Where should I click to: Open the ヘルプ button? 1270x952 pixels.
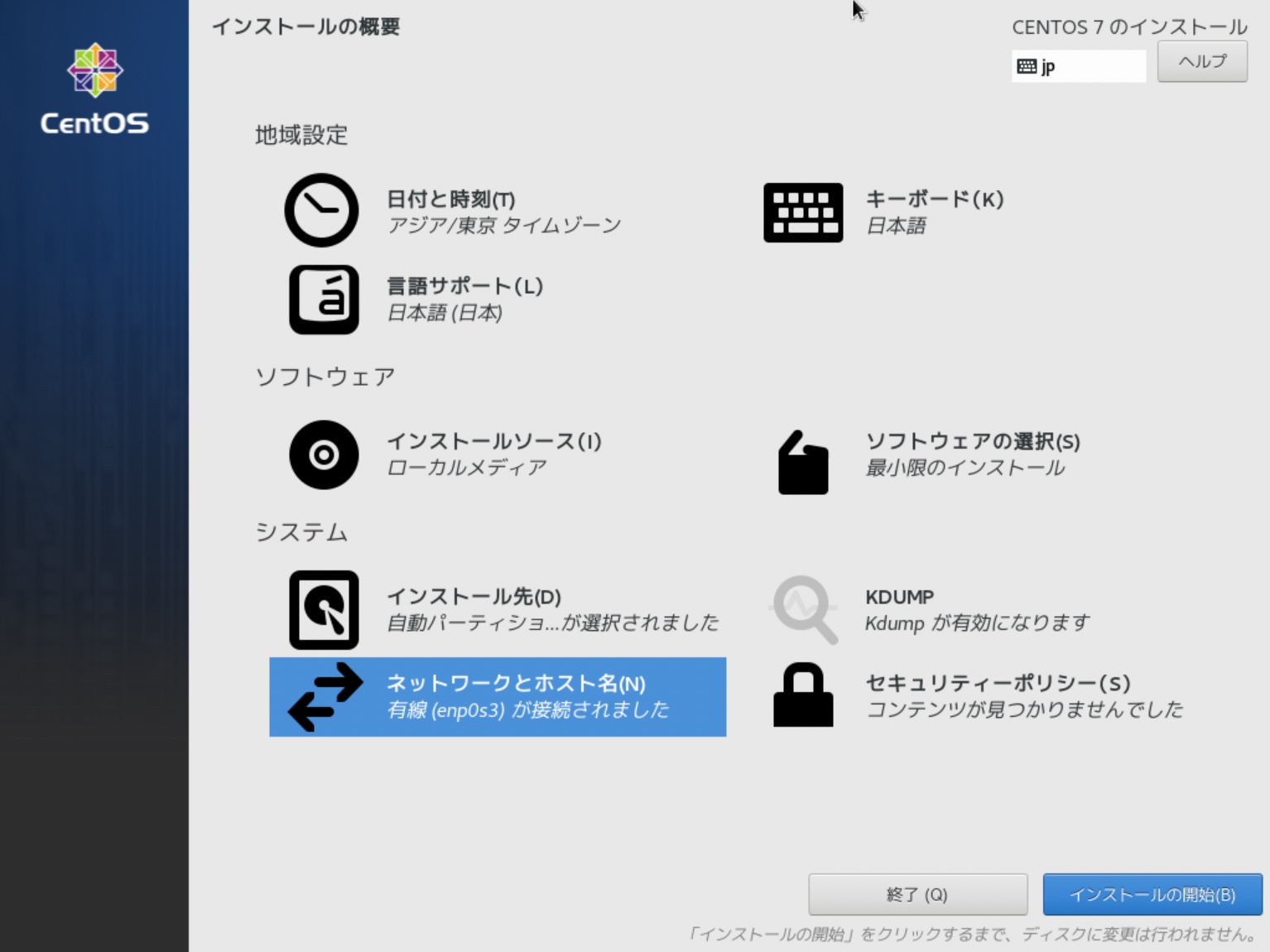1202,61
